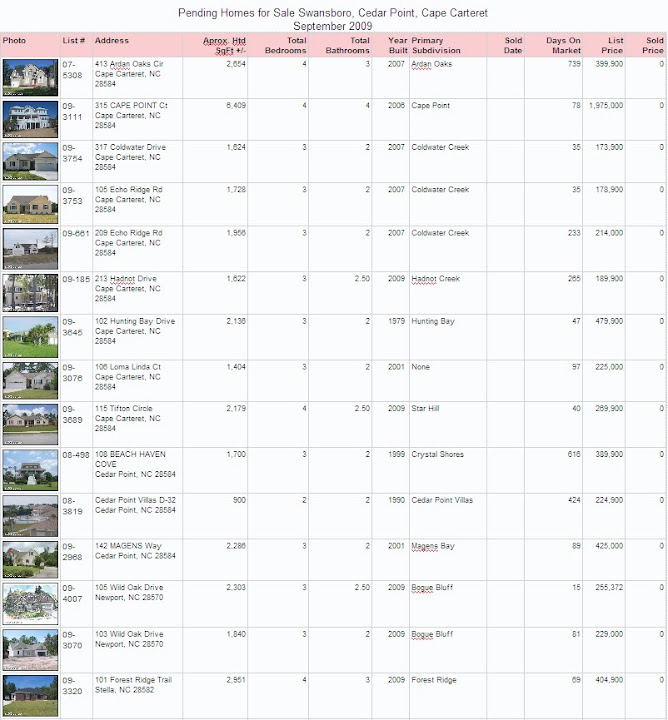This screenshot has width=668, height=720.
Task: Click photo for 106 Loma Linda Ct
Action: tap(30, 381)
